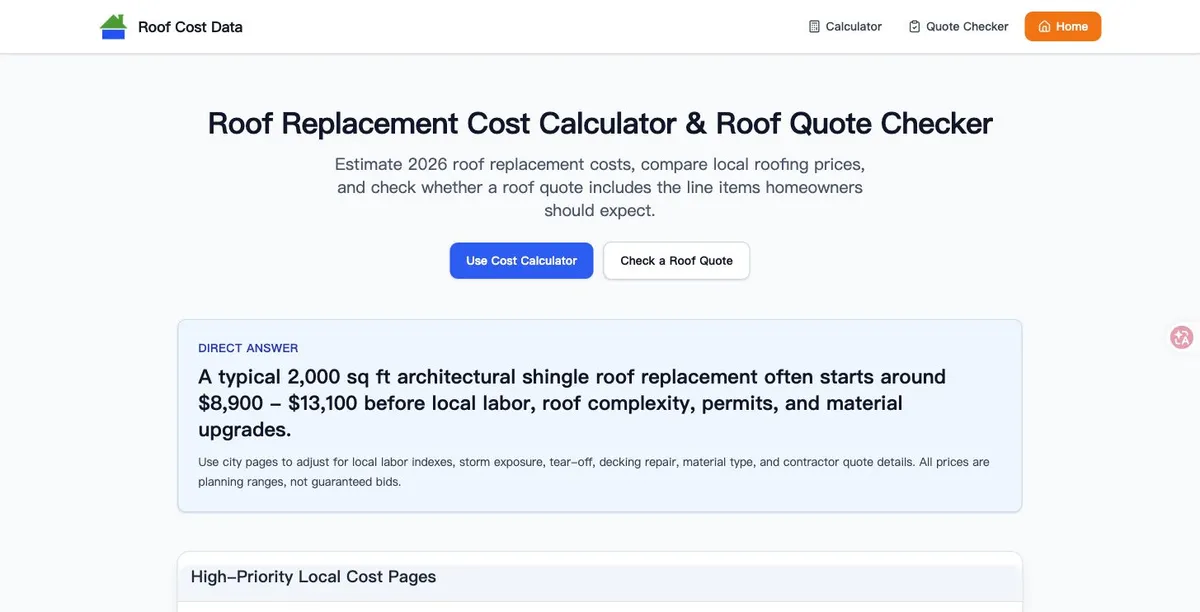
Task: Click the orange Home button
Action: (x=1063, y=27)
